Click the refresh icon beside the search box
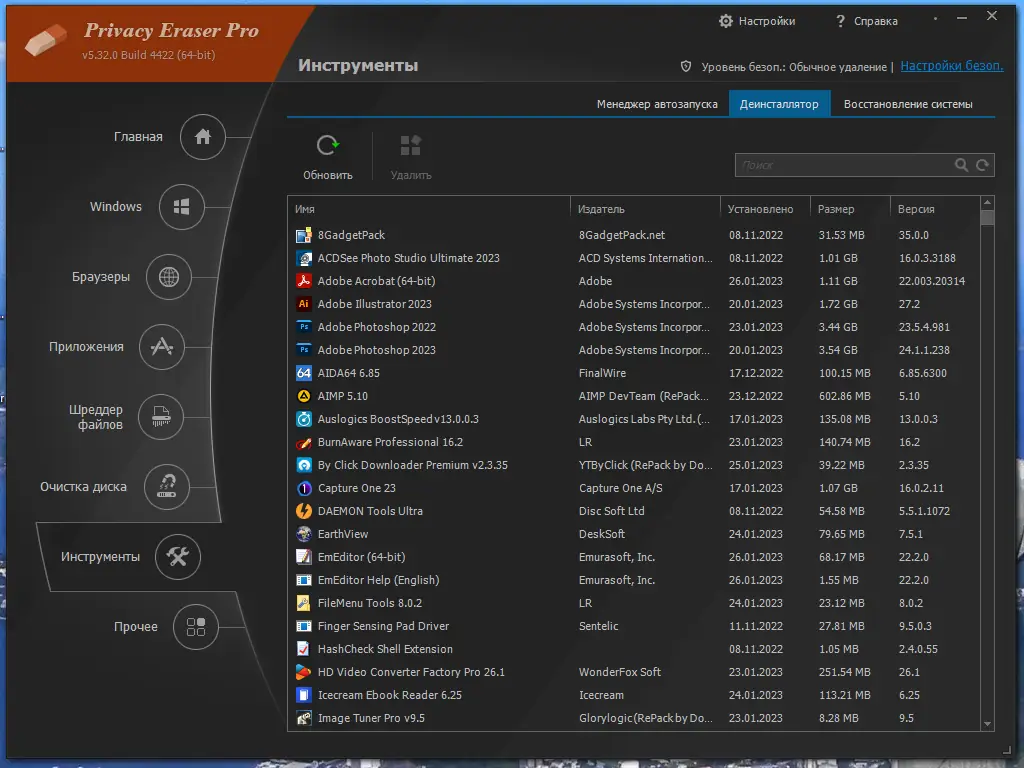This screenshot has height=768, width=1024. point(982,165)
